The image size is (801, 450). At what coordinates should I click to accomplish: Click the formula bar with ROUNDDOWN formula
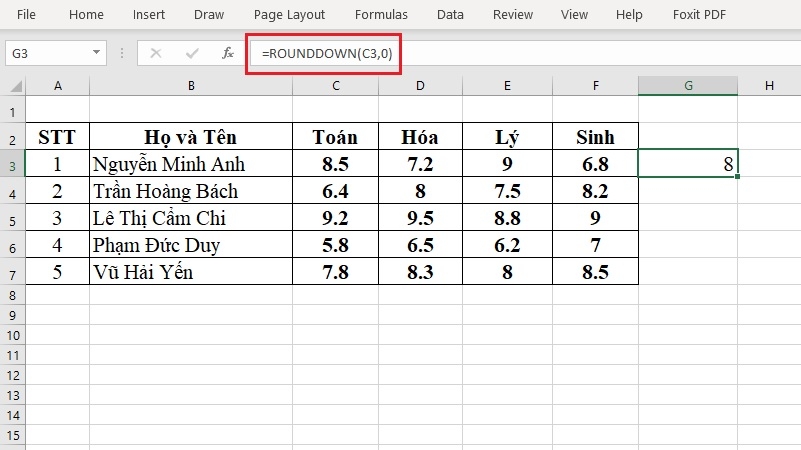[x=526, y=53]
